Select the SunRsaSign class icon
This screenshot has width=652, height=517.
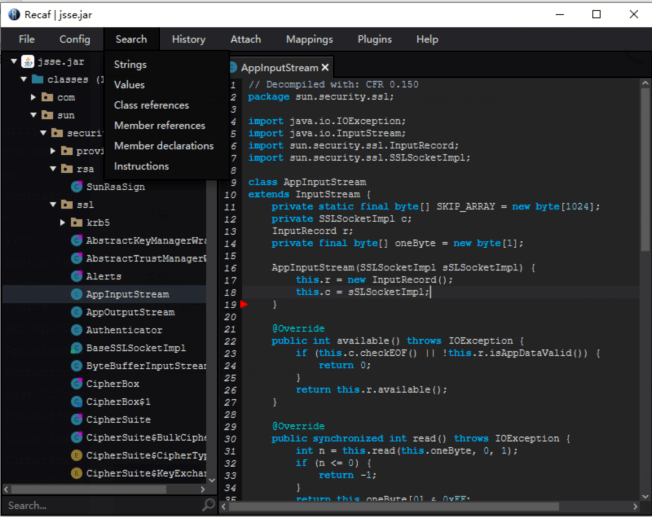(x=76, y=186)
